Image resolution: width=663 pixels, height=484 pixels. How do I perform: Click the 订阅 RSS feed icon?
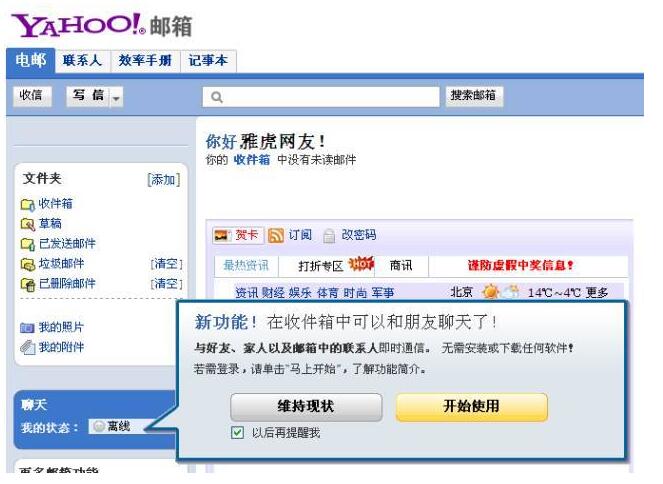coord(276,236)
